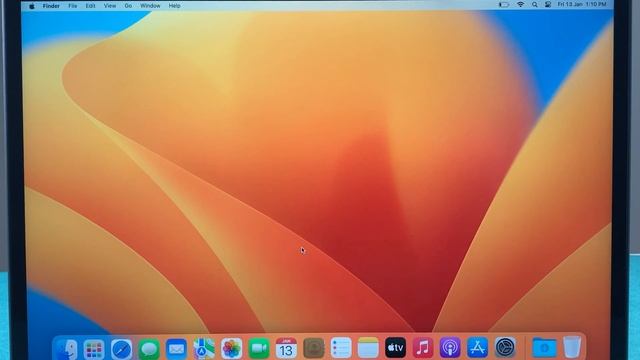Open the Go menu

point(128,6)
